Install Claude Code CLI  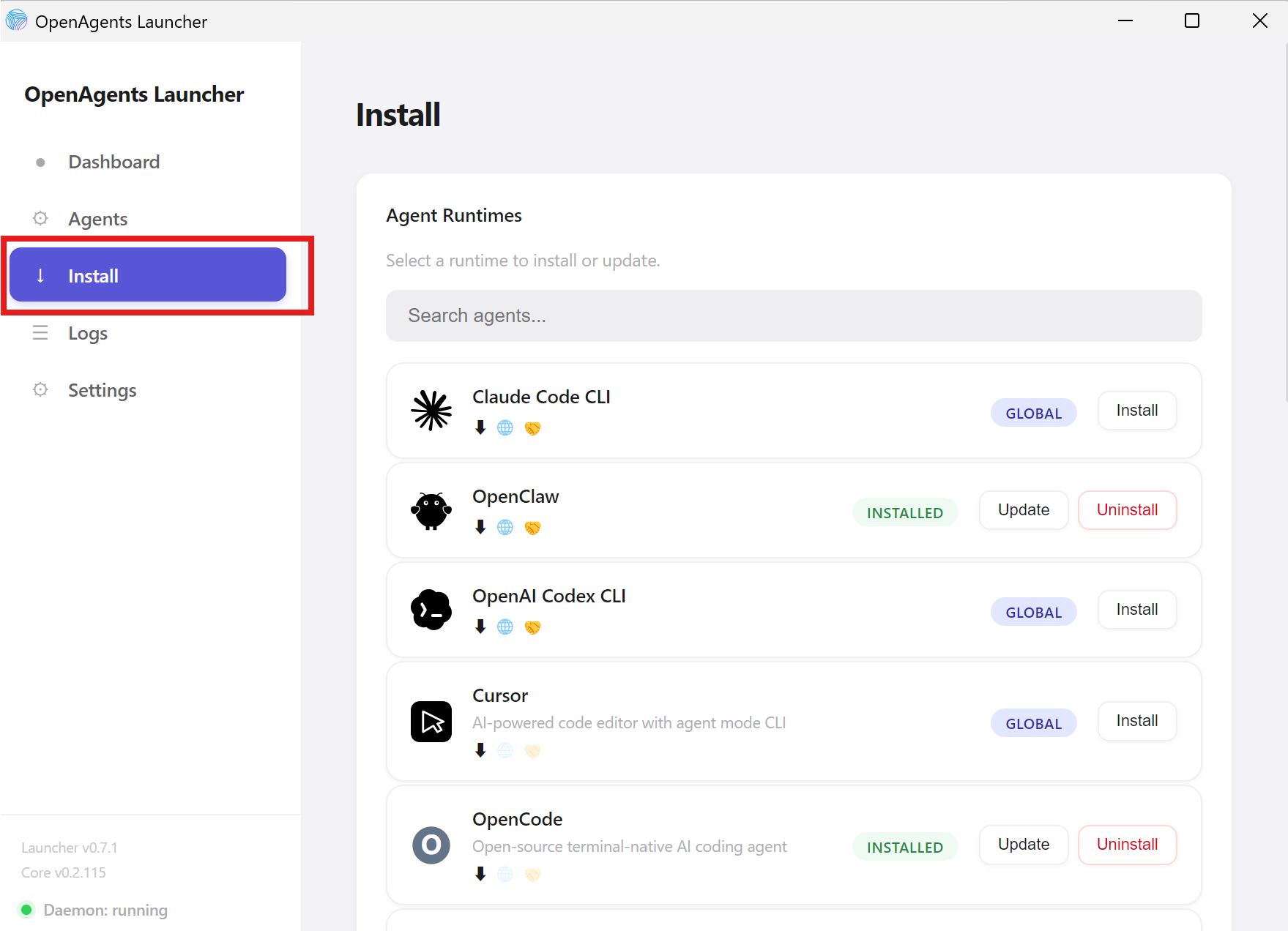click(1137, 411)
